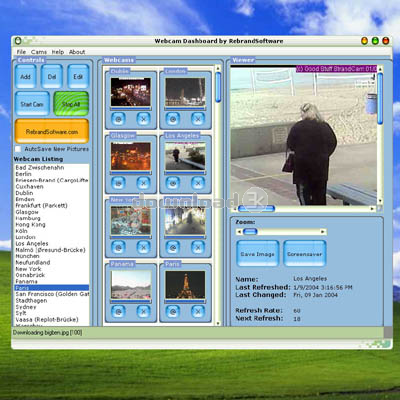Image resolution: width=400 pixels, height=400 pixels.
Task: Click the Save Image button
Action: pyautogui.click(x=258, y=254)
